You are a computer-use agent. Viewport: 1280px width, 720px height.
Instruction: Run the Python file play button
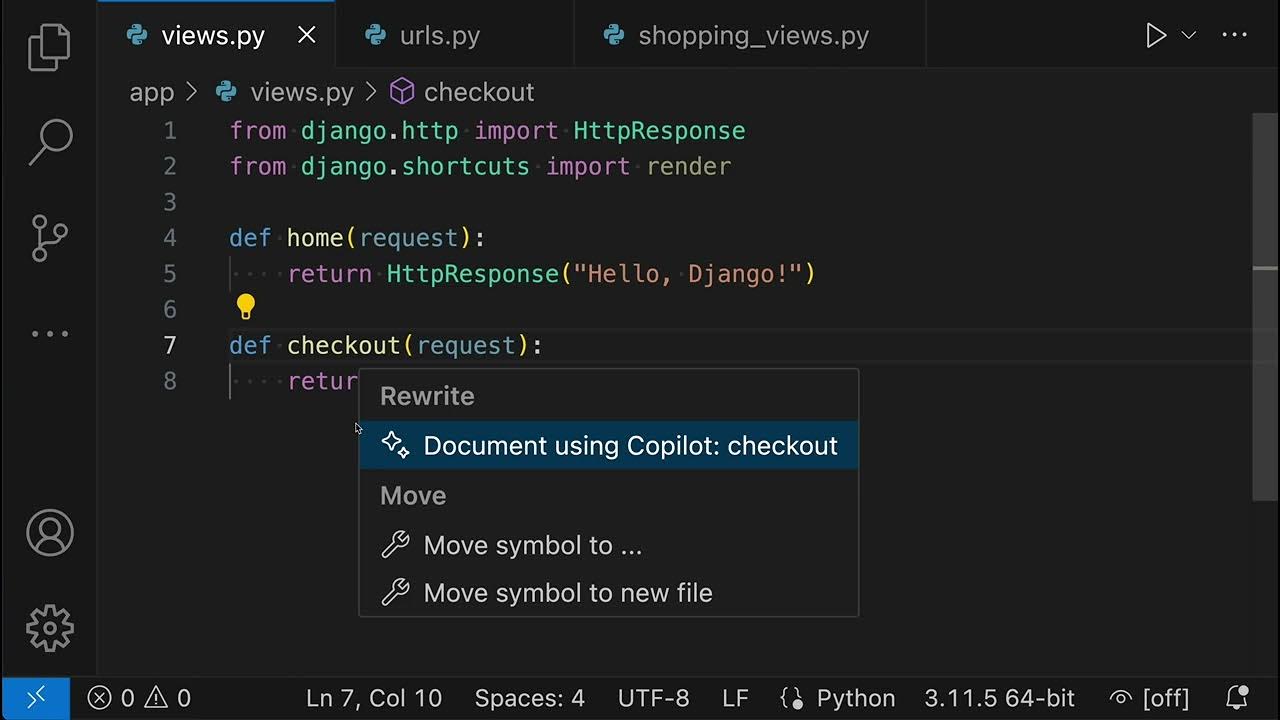pyautogui.click(x=1156, y=36)
